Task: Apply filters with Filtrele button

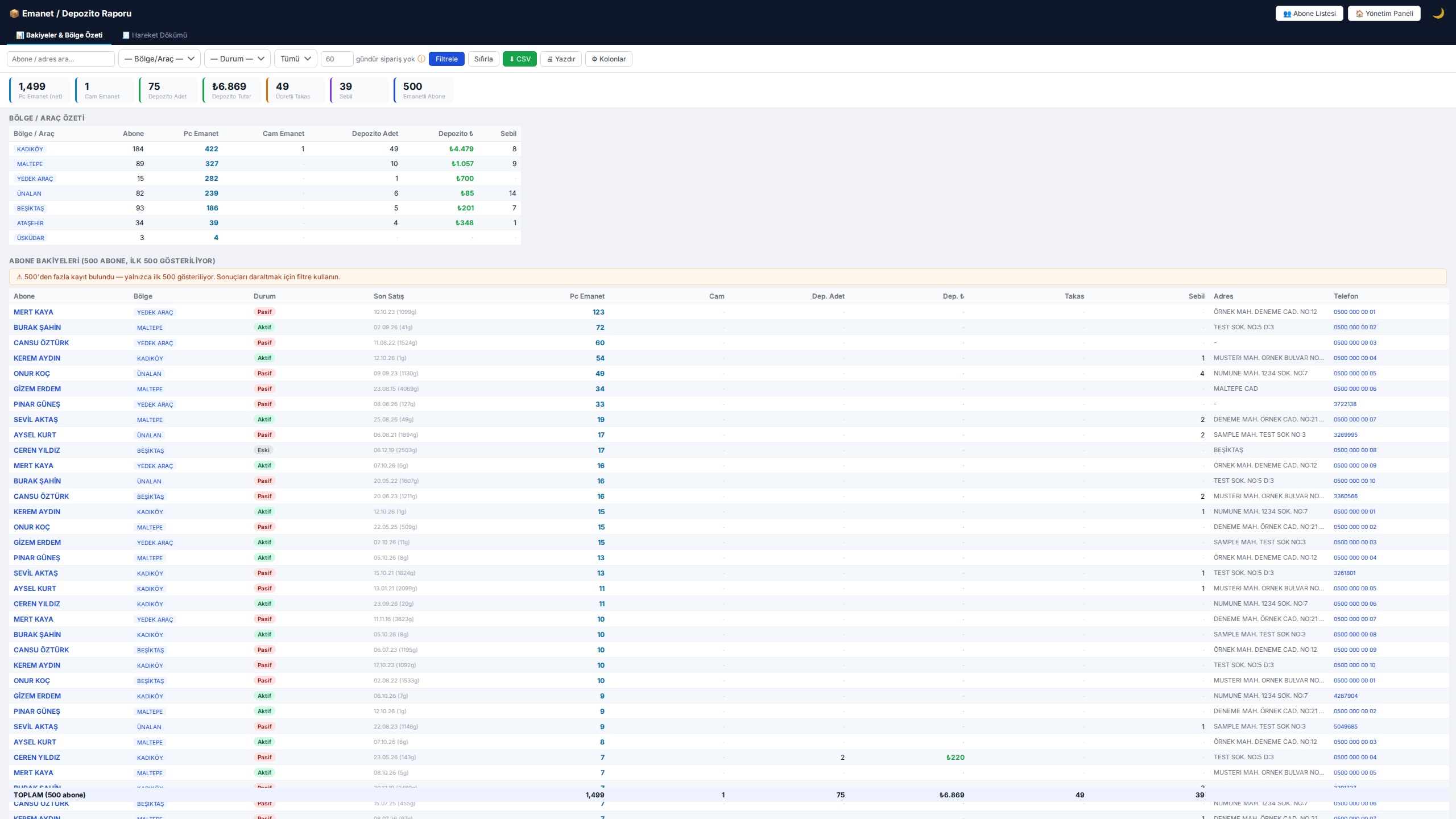Action: pos(446,59)
